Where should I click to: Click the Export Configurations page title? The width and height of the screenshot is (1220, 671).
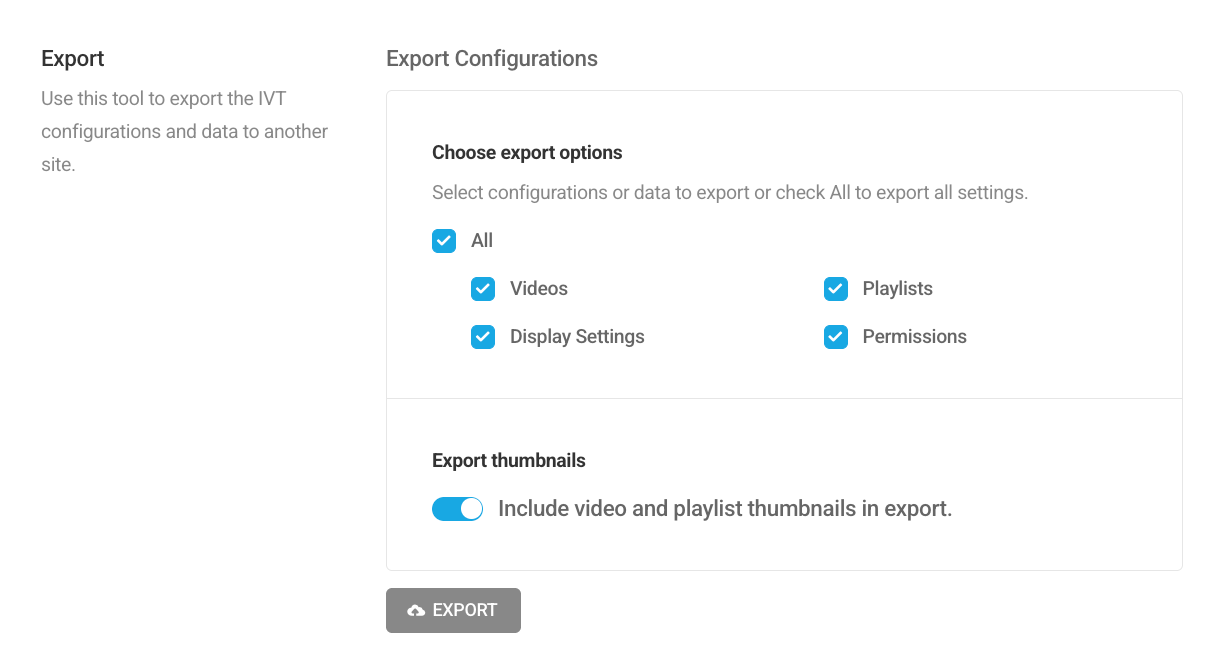[492, 58]
